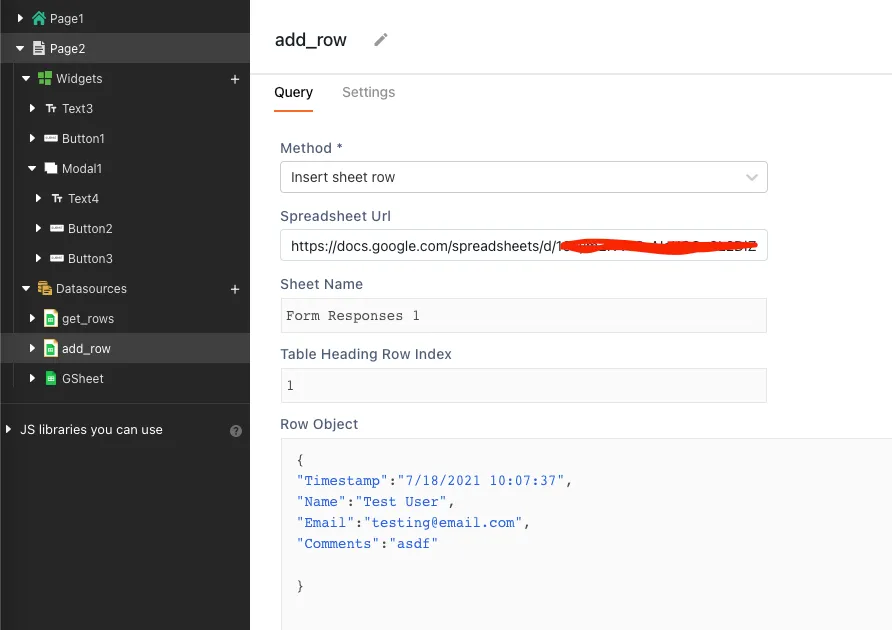Expand the Button1 tree entry

[x=33, y=138]
